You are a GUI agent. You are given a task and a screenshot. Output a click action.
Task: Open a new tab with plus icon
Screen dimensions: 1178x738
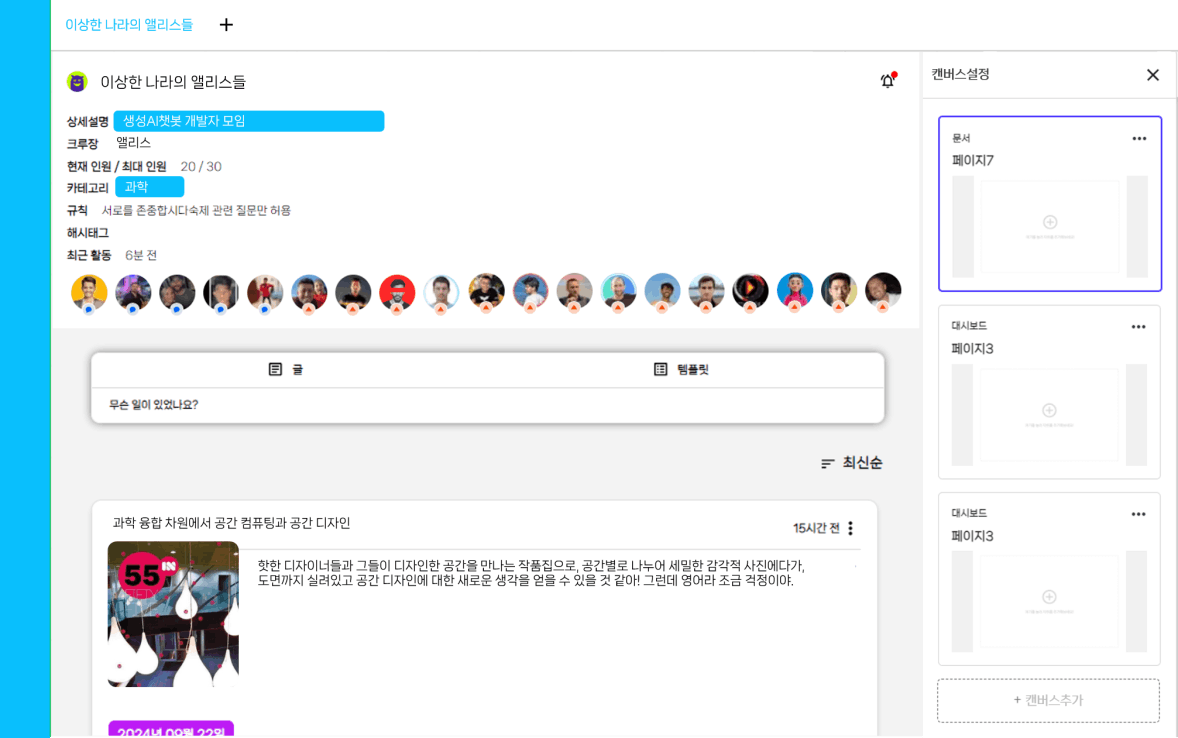coord(226,25)
